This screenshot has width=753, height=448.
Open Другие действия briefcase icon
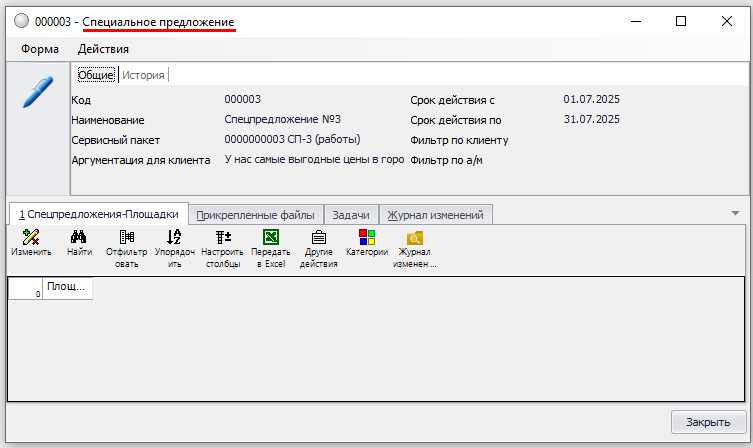pos(318,238)
